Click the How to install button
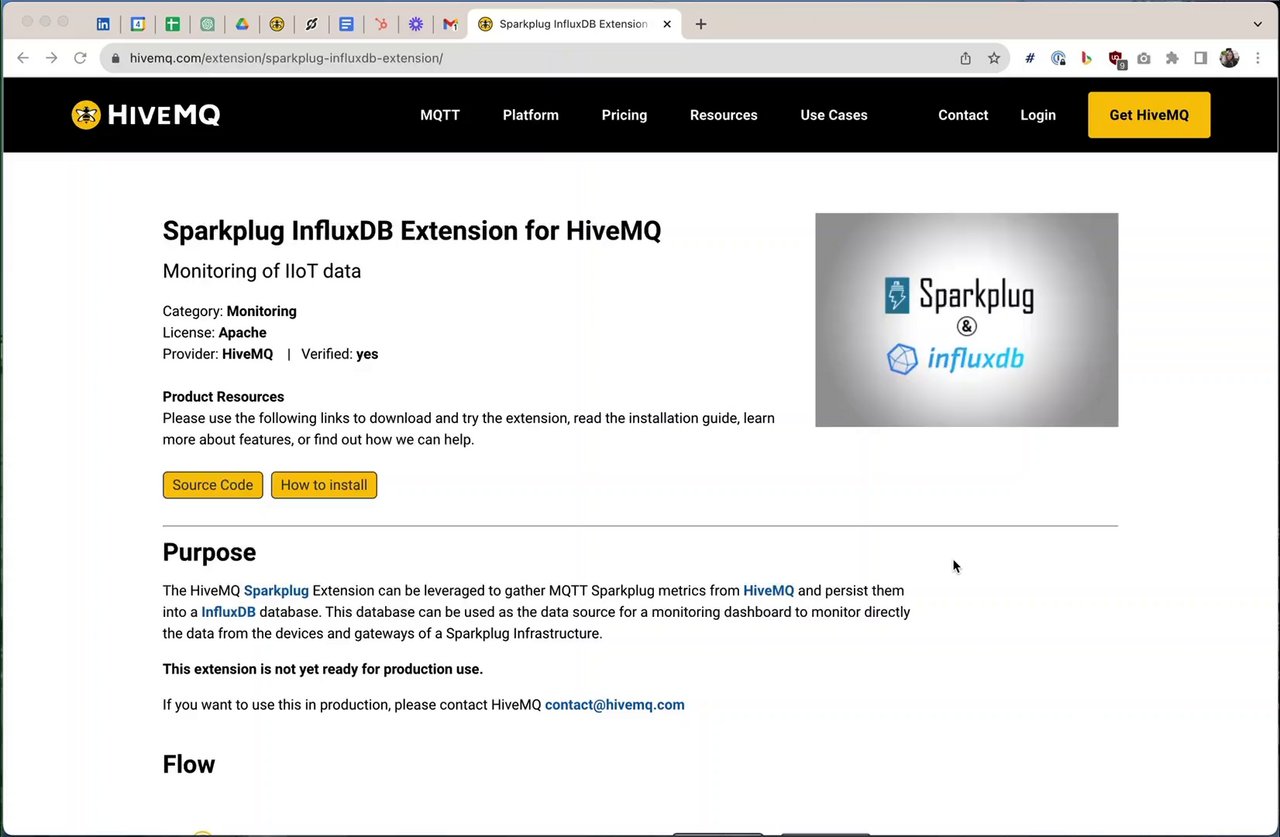 click(x=324, y=485)
